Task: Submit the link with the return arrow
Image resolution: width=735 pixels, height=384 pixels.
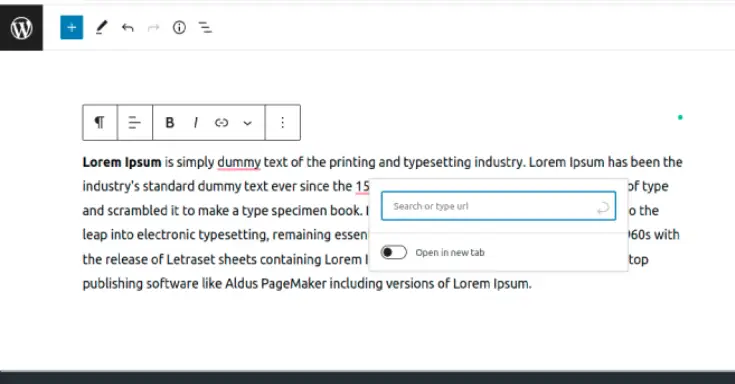Action: [x=603, y=207]
